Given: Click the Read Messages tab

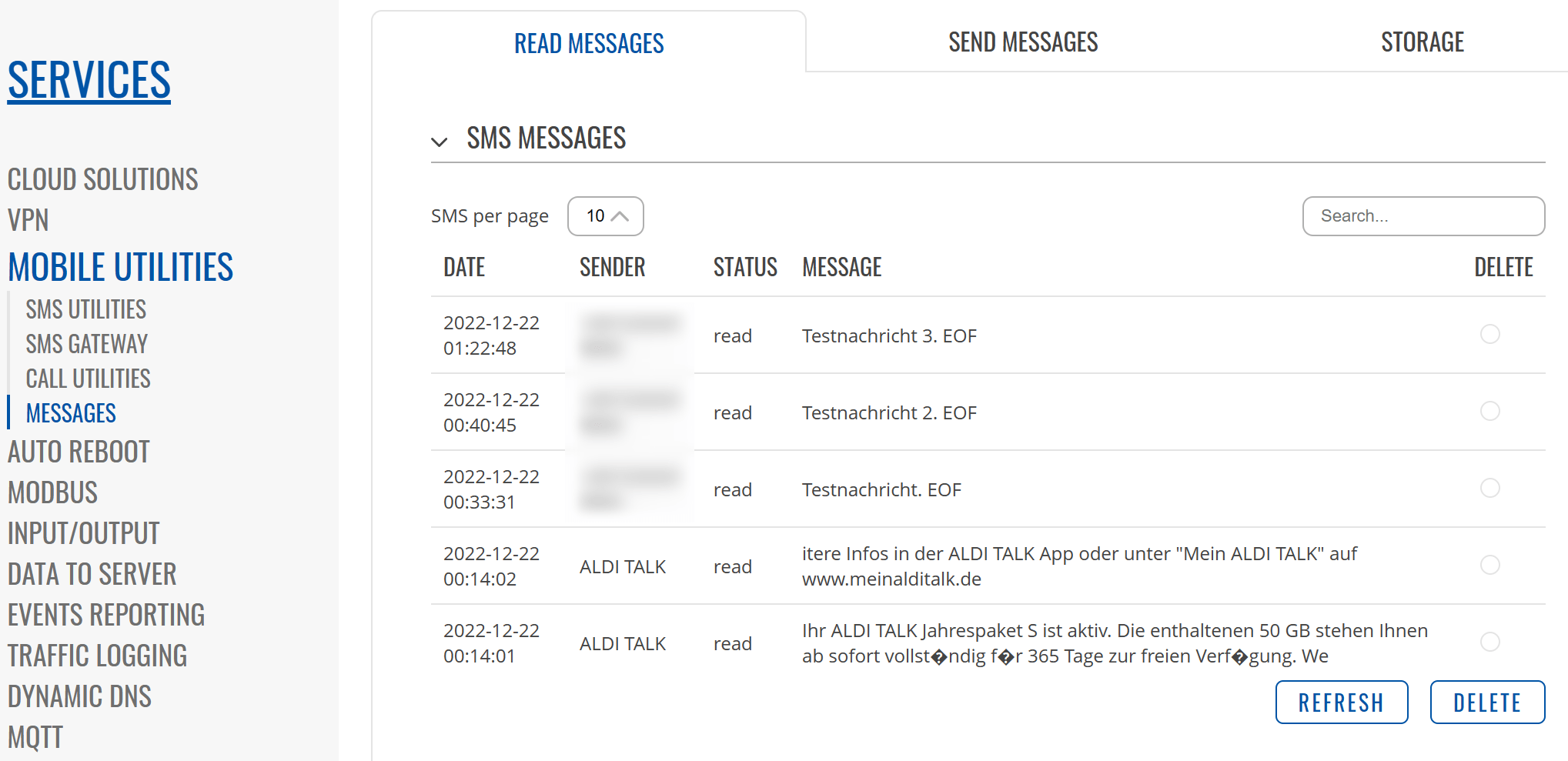Looking at the screenshot, I should [589, 43].
